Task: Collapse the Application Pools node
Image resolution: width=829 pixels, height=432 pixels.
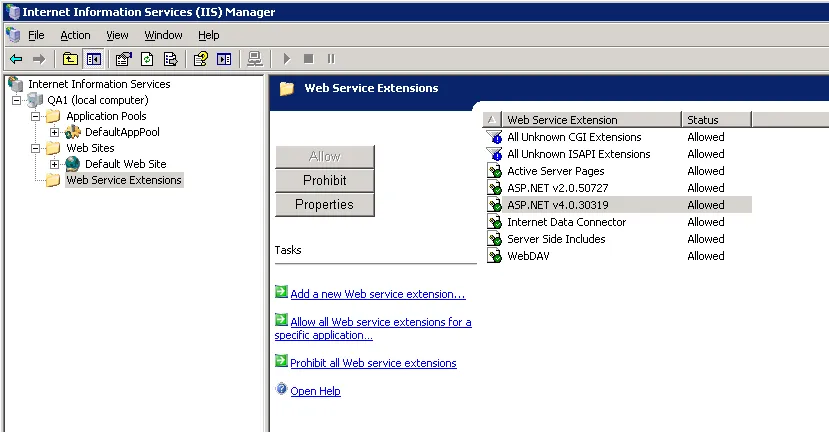Action: (x=35, y=116)
